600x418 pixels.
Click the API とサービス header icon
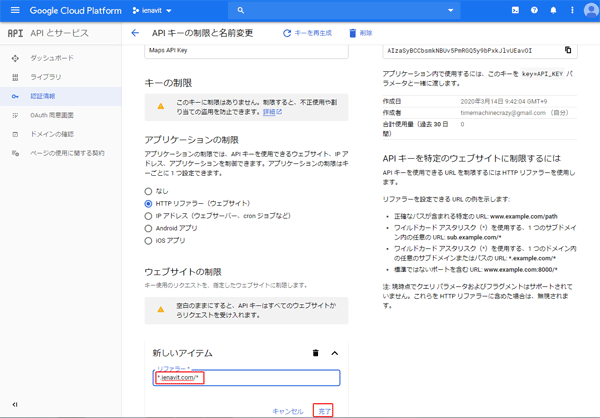[15, 33]
